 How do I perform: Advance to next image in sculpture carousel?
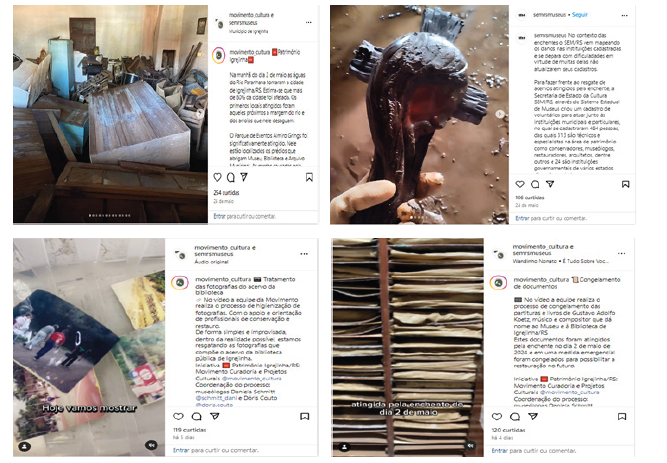500,114
